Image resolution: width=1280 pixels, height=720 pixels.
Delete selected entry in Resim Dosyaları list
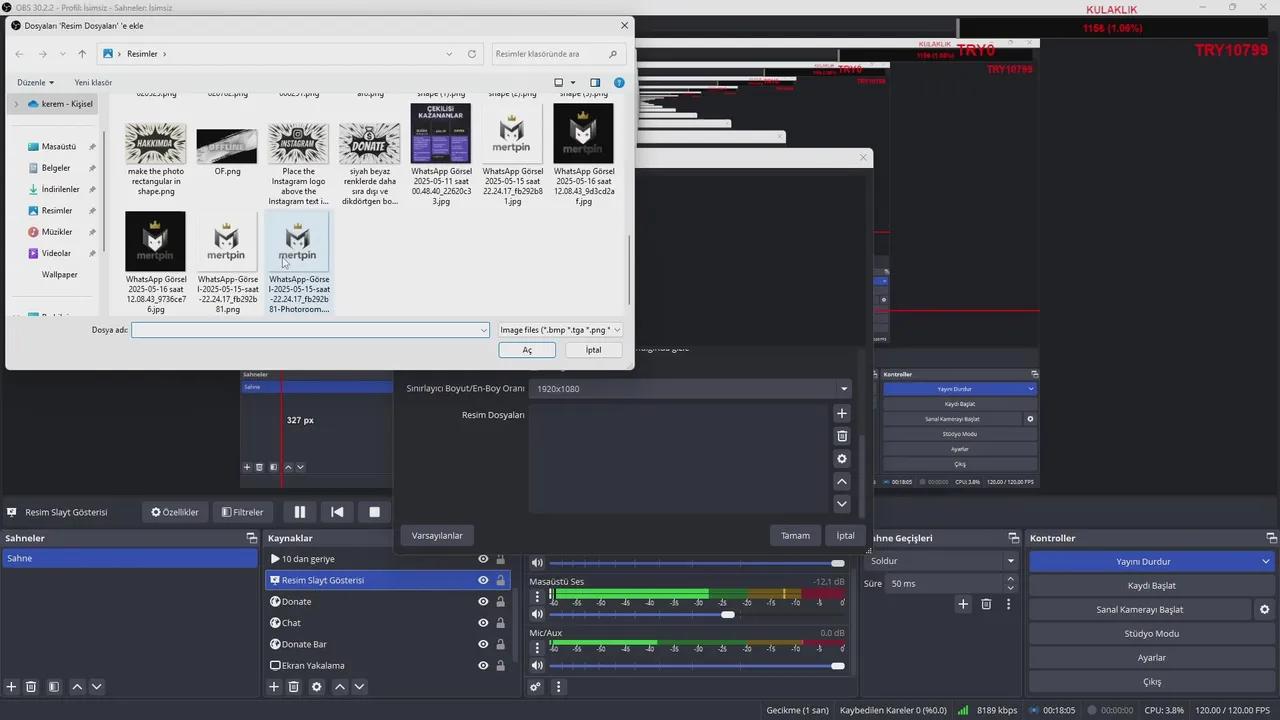tap(841, 436)
